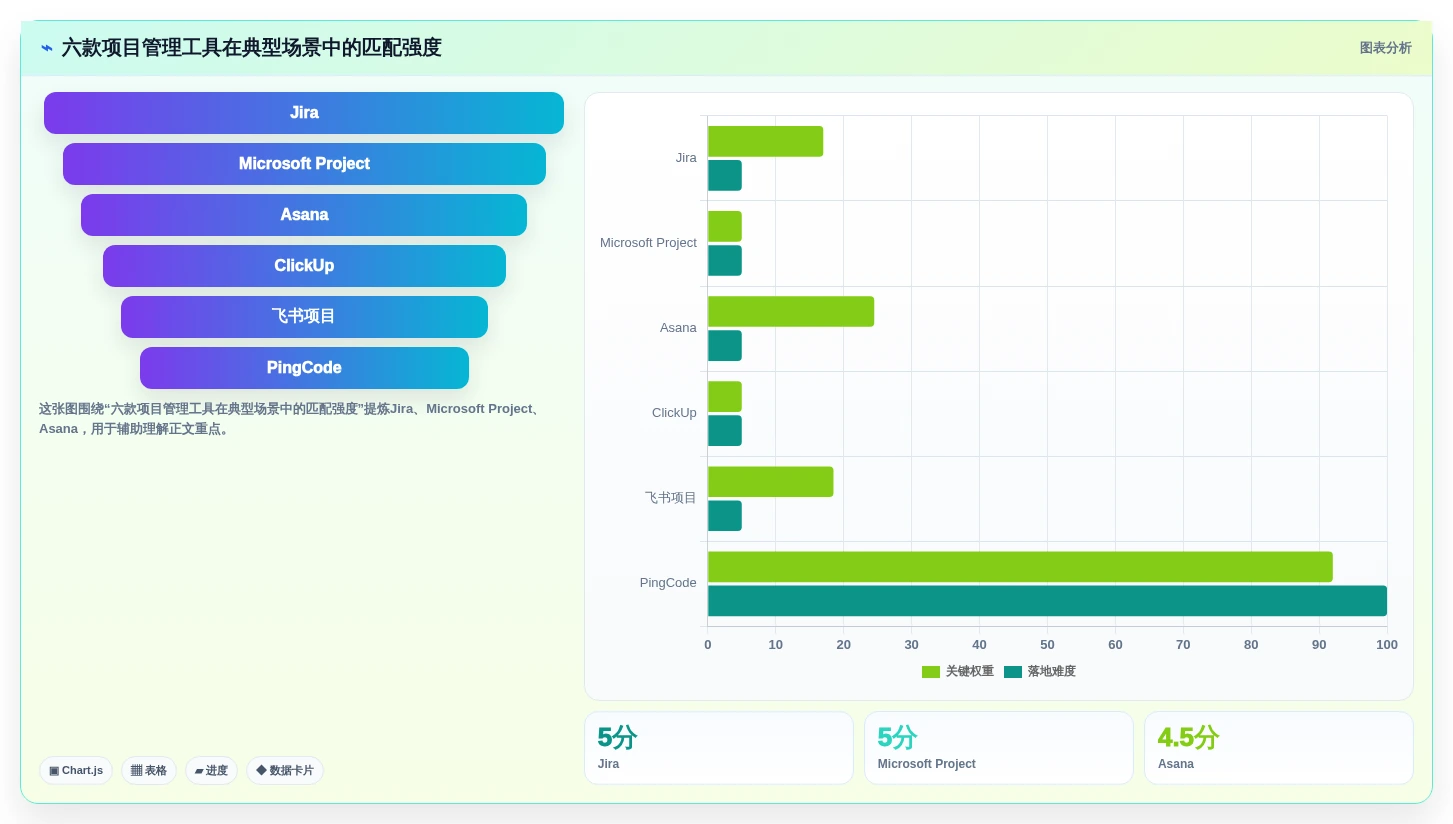Select the Asana funnel bar
1453x824 pixels.
tap(304, 215)
